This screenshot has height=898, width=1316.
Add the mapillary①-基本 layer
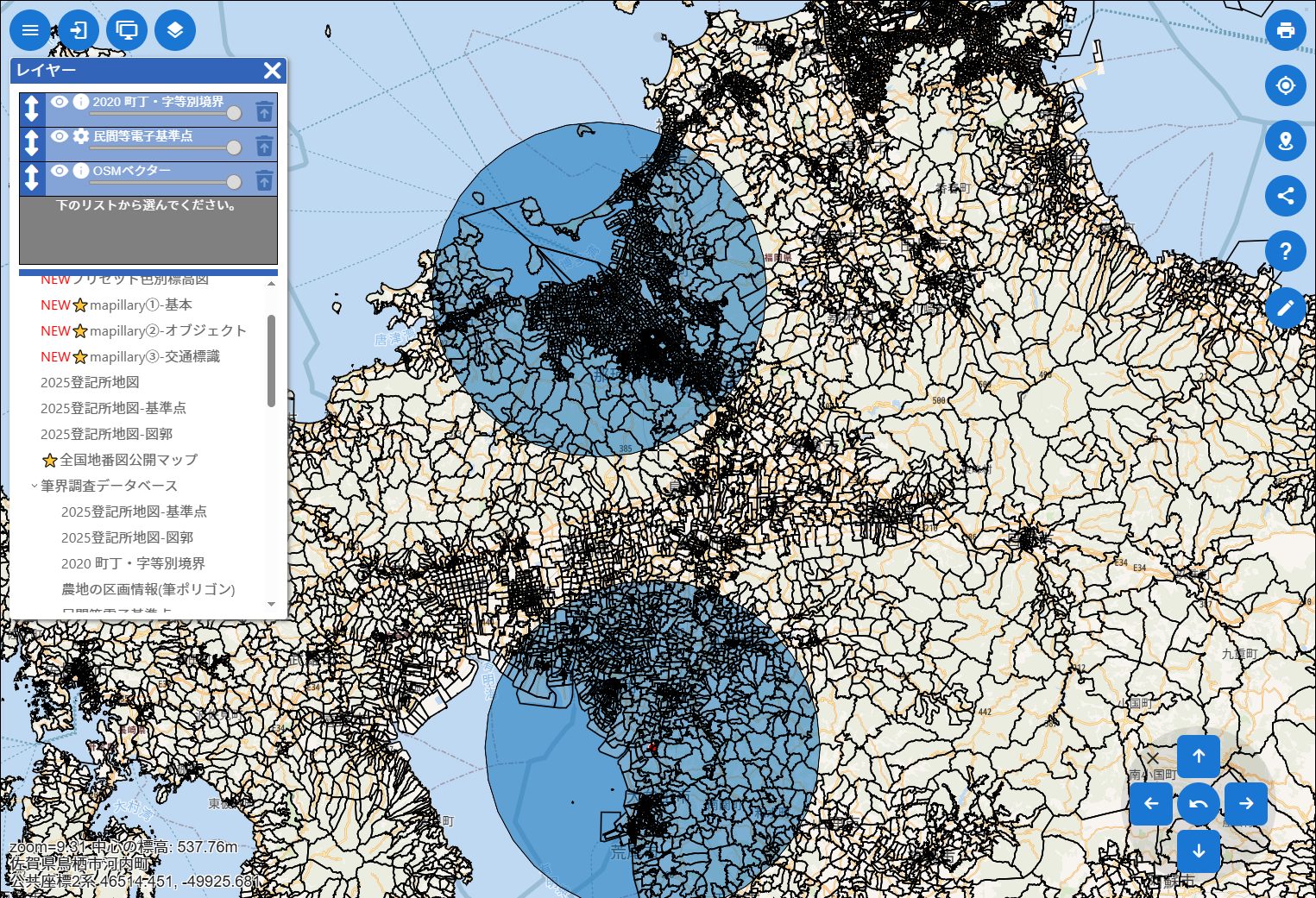tap(140, 305)
